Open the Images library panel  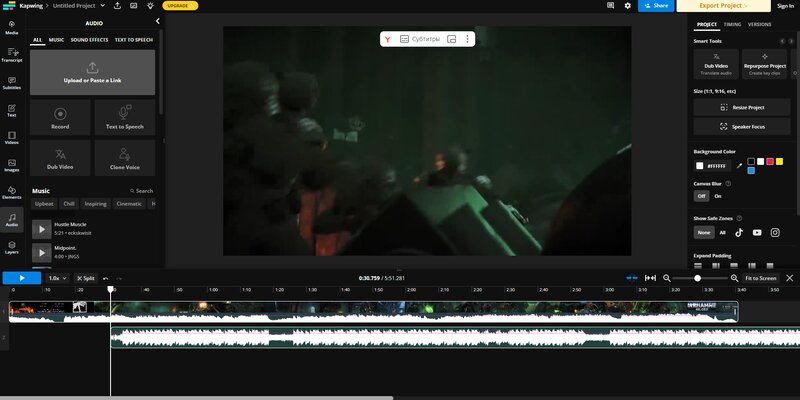click(12, 165)
